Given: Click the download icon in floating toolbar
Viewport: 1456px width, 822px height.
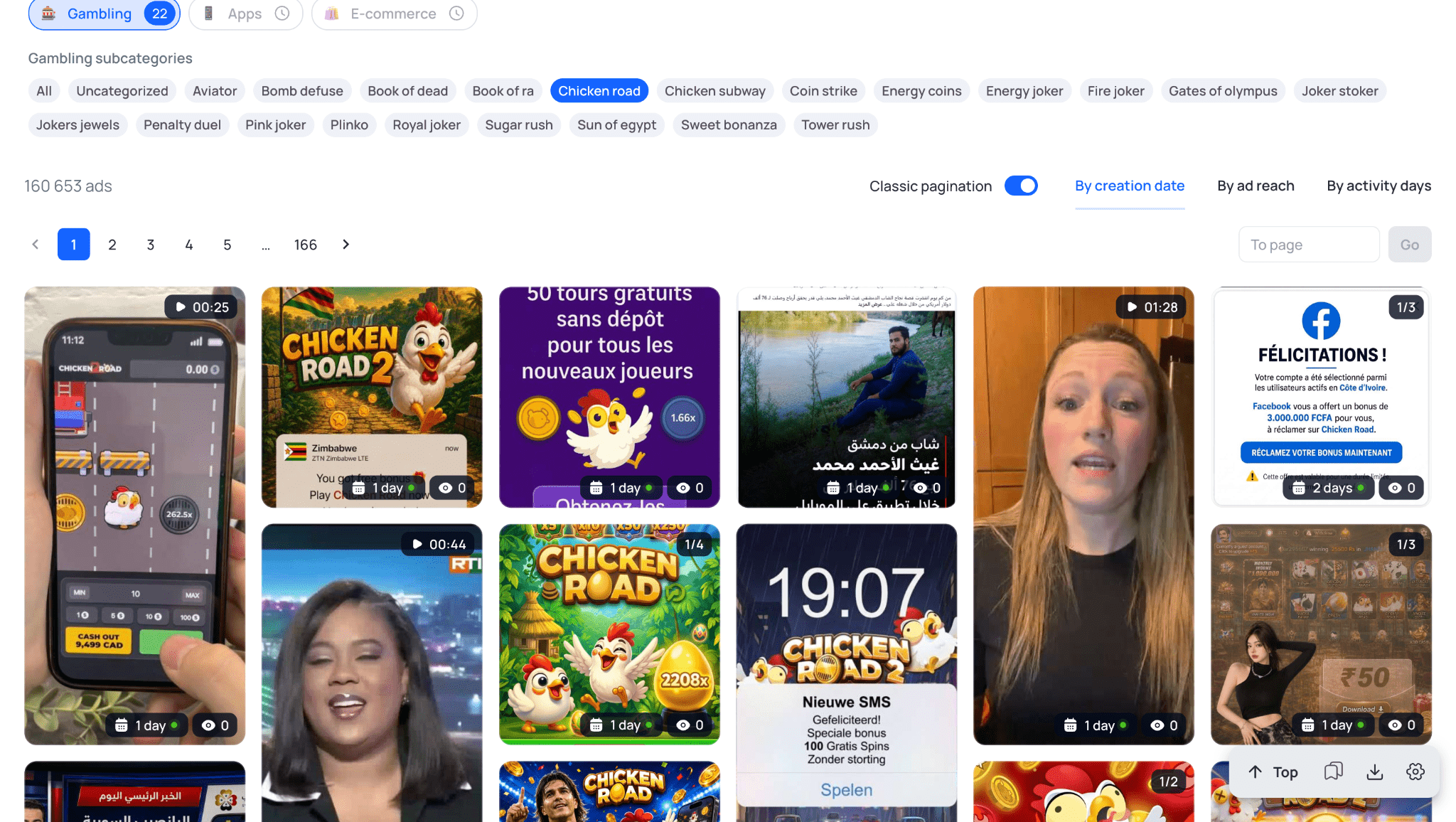Looking at the screenshot, I should pyautogui.click(x=1375, y=772).
